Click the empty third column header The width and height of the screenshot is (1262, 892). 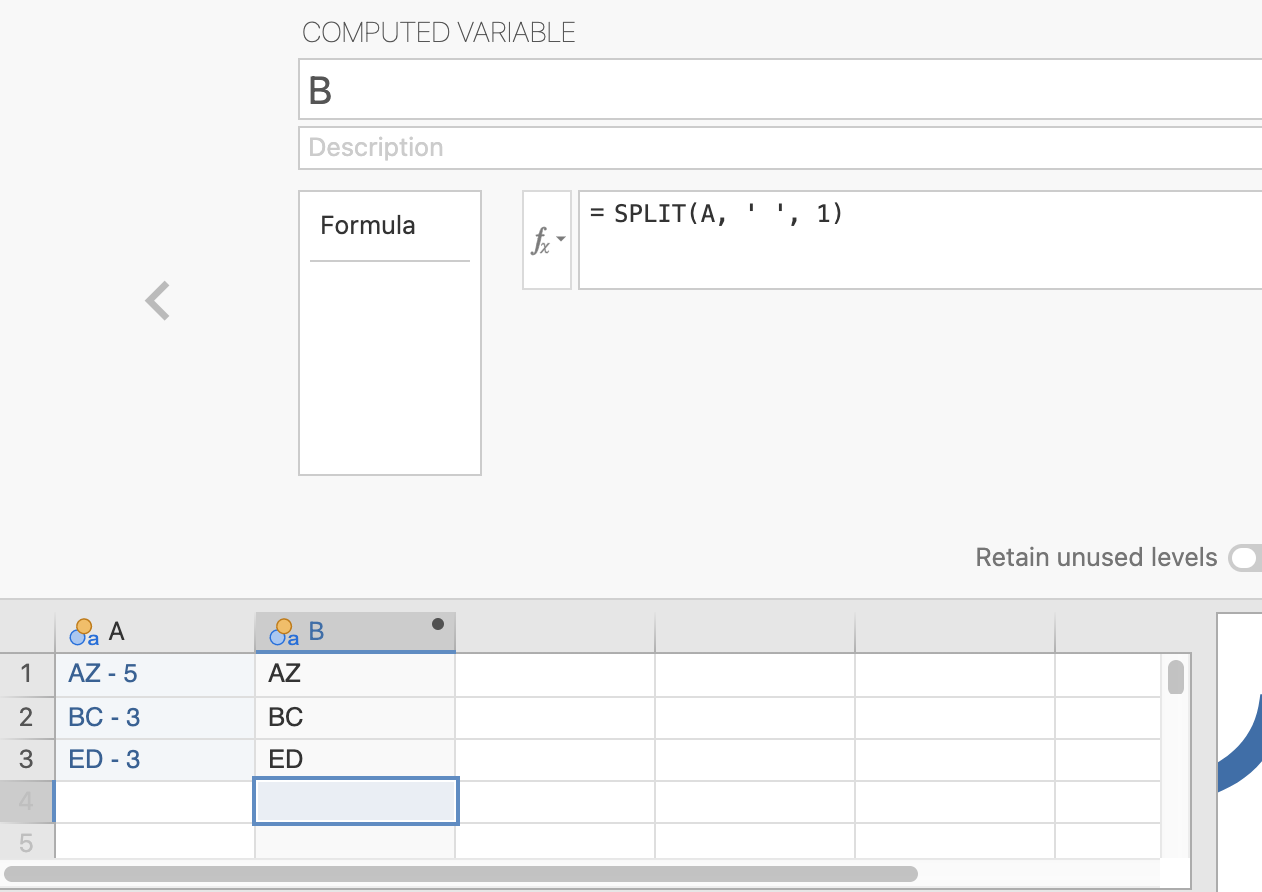(x=554, y=632)
